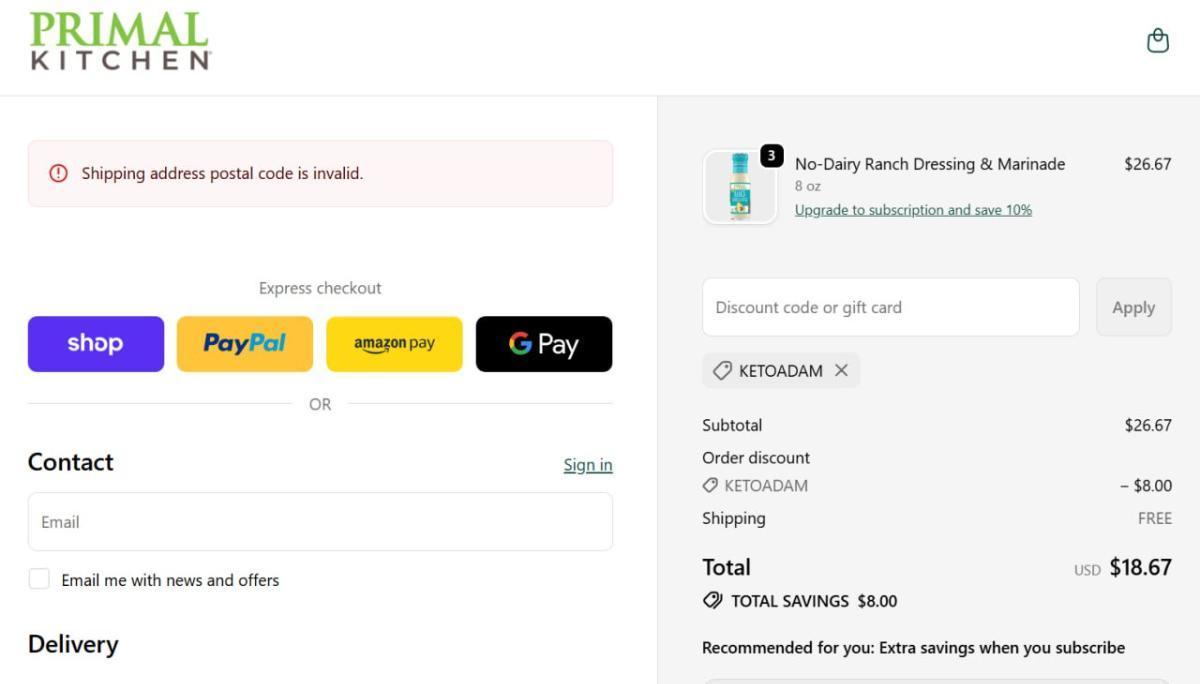The height and width of the screenshot is (684, 1200).
Task: Click the item quantity badge on product
Action: click(x=771, y=156)
